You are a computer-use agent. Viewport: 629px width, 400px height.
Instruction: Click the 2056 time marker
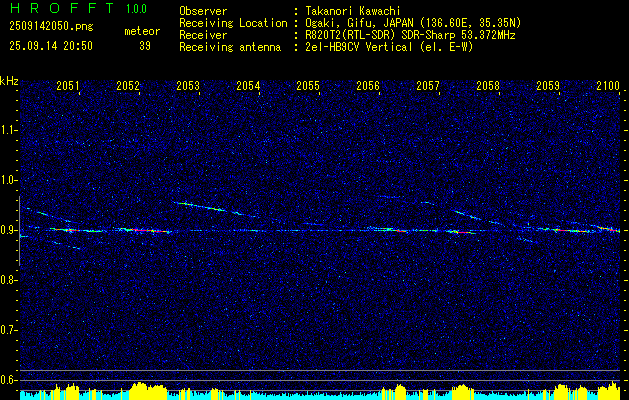[368, 85]
